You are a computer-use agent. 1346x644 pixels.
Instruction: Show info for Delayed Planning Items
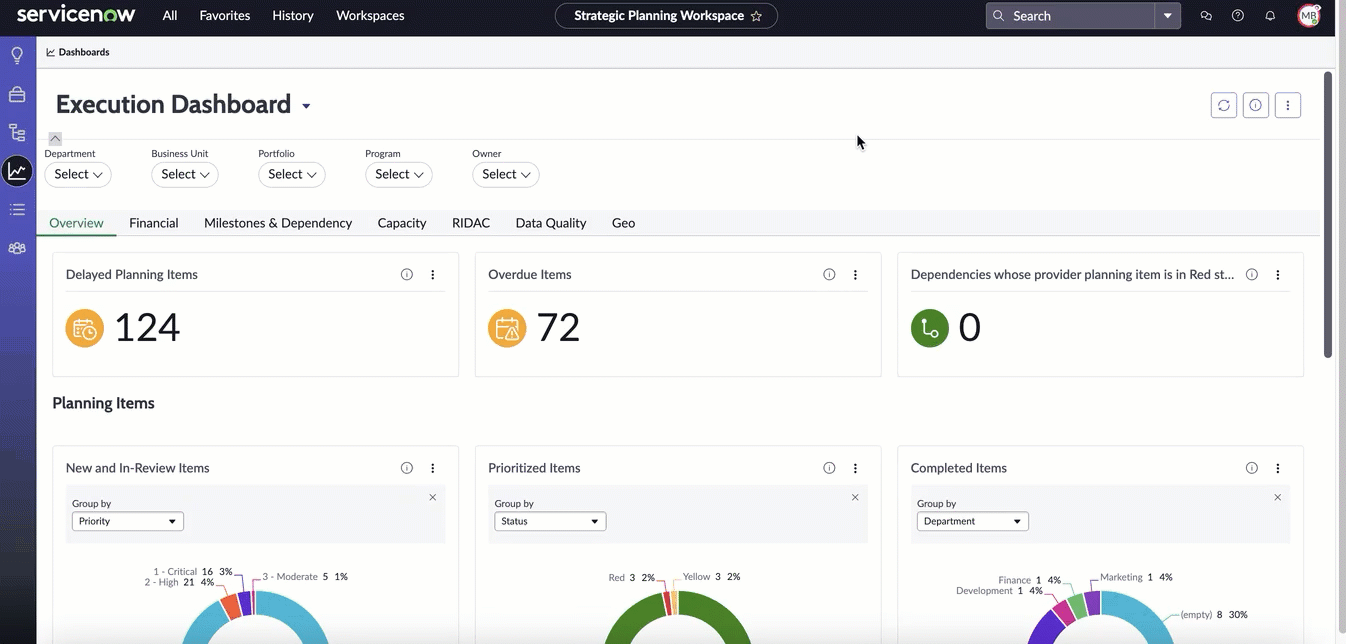(407, 275)
